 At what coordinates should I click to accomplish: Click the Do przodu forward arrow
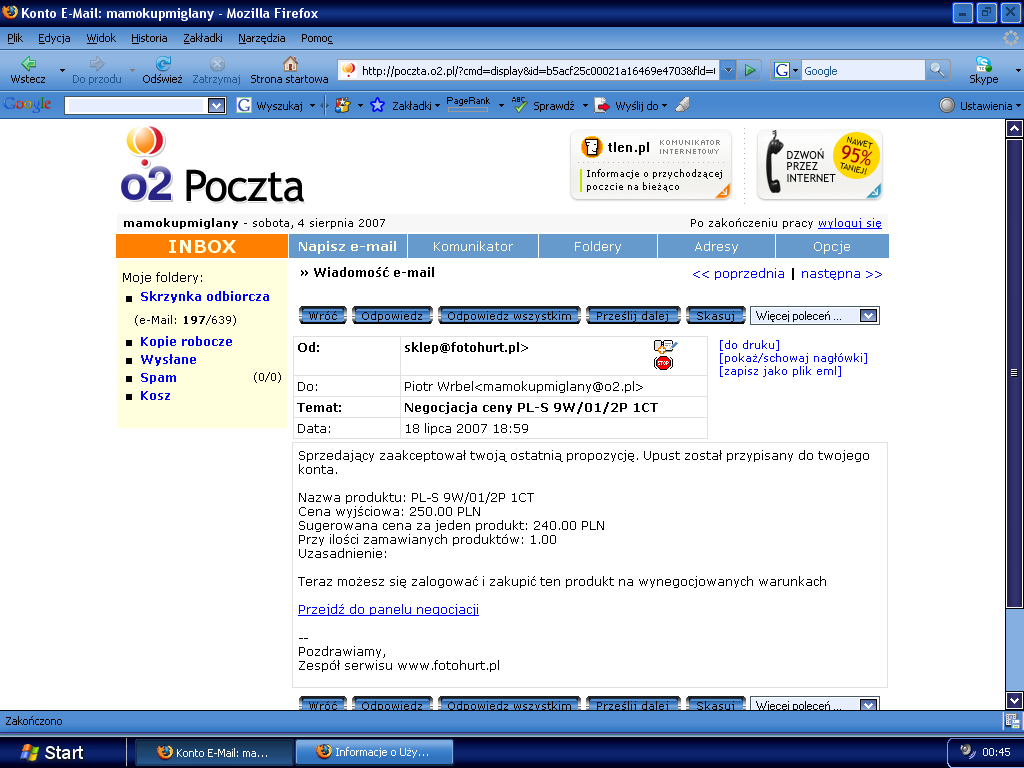(97, 63)
